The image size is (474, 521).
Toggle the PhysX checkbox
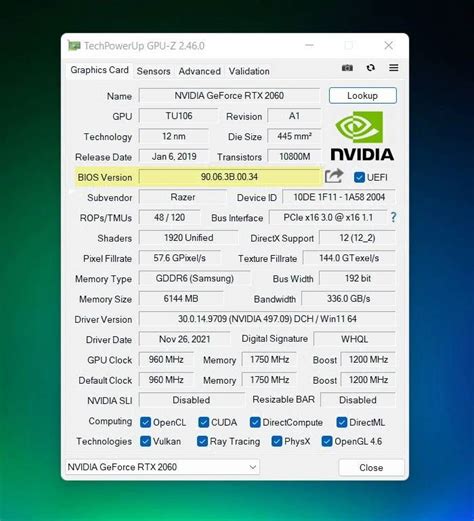point(277,441)
